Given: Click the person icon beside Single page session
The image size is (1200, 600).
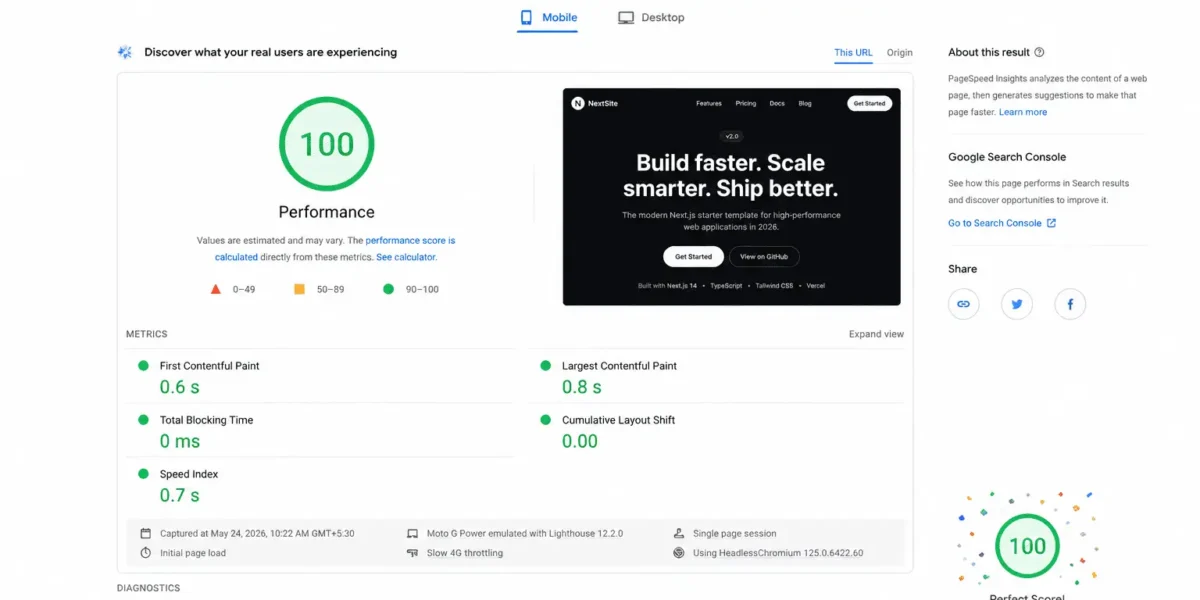Looking at the screenshot, I should [679, 533].
